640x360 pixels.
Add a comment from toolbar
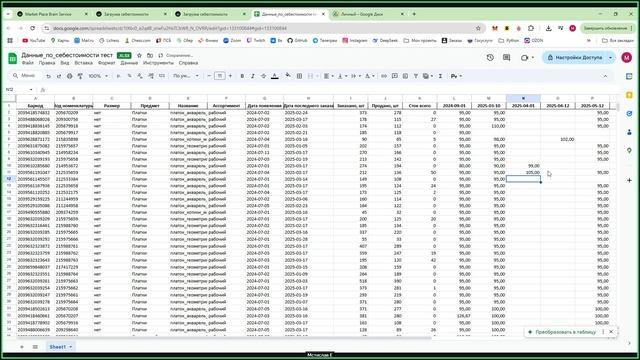coord(394,76)
